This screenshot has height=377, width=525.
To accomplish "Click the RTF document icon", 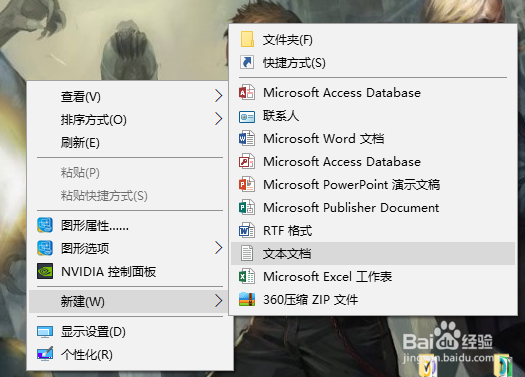I will [247, 230].
